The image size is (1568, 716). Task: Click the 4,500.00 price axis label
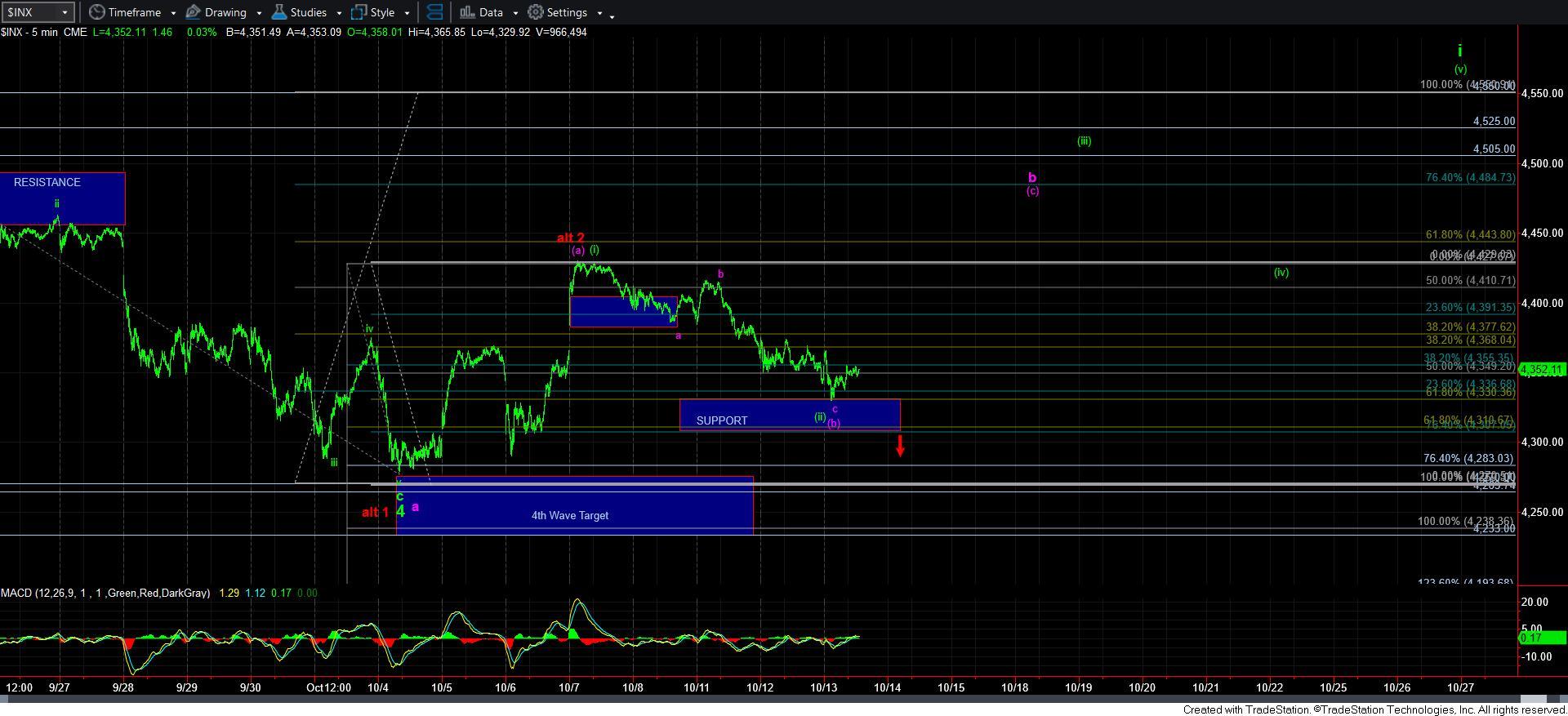tap(1541, 163)
